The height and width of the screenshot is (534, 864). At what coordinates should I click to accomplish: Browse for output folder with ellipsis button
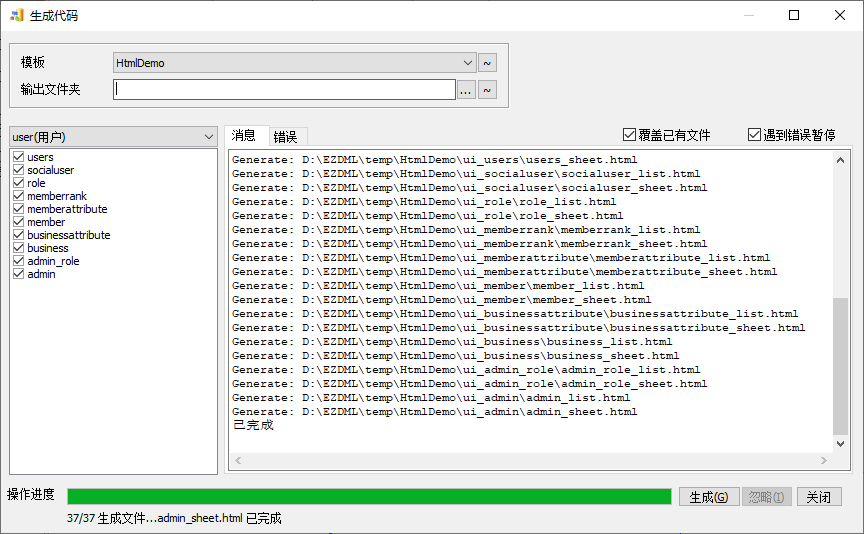(466, 90)
